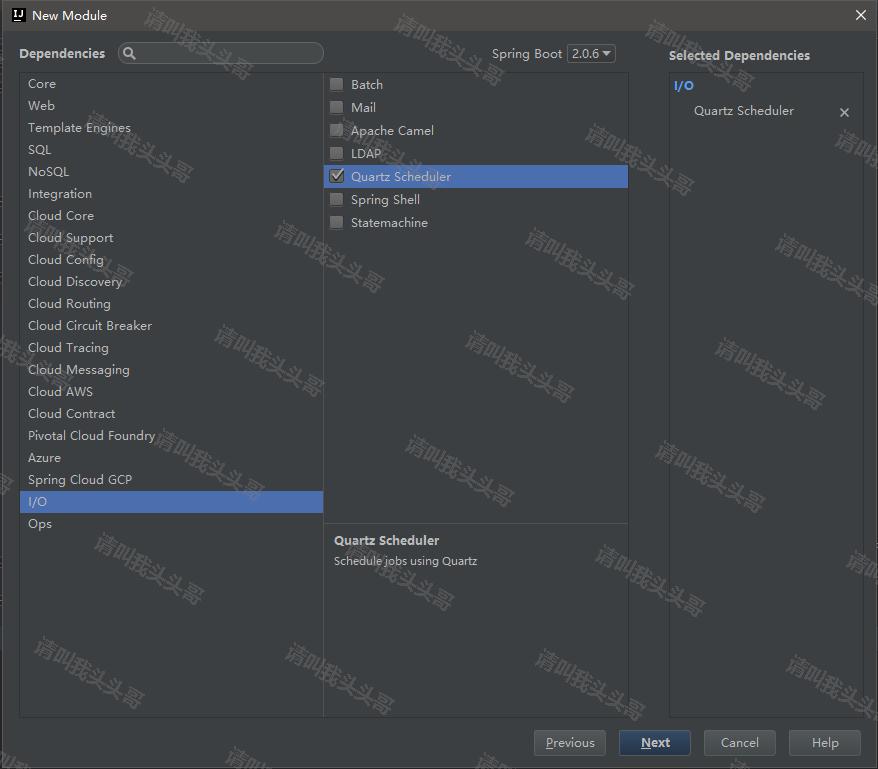Image resolution: width=878 pixels, height=769 pixels.
Task: Click the search magnifier icon
Action: [x=129, y=53]
